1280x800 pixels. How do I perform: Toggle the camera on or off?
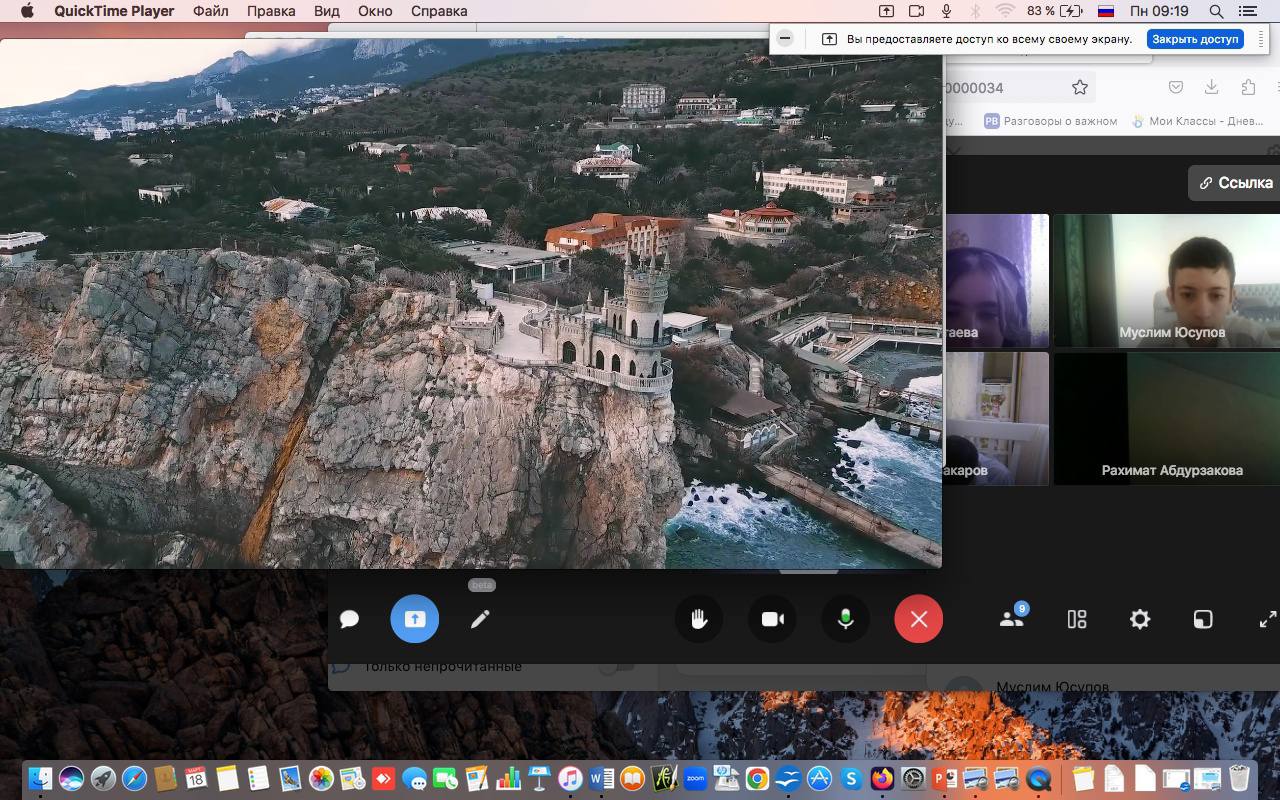[772, 619]
